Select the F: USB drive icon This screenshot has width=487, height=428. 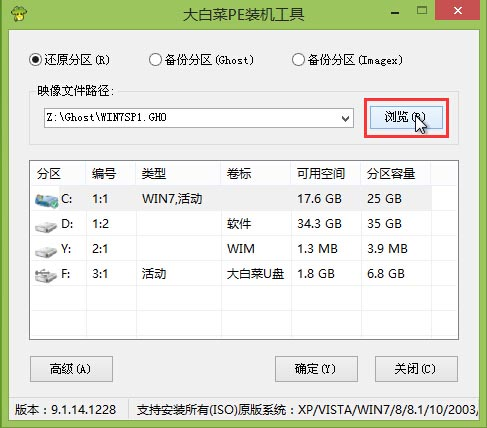pos(46,276)
